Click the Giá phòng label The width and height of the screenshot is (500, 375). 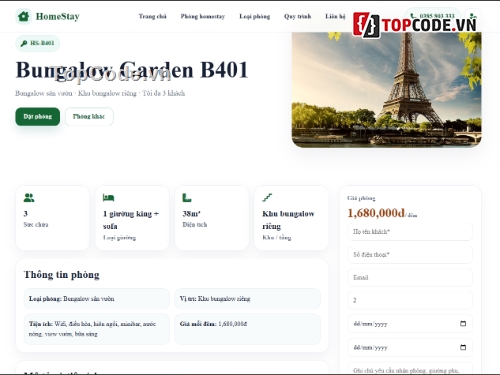pyautogui.click(x=361, y=198)
